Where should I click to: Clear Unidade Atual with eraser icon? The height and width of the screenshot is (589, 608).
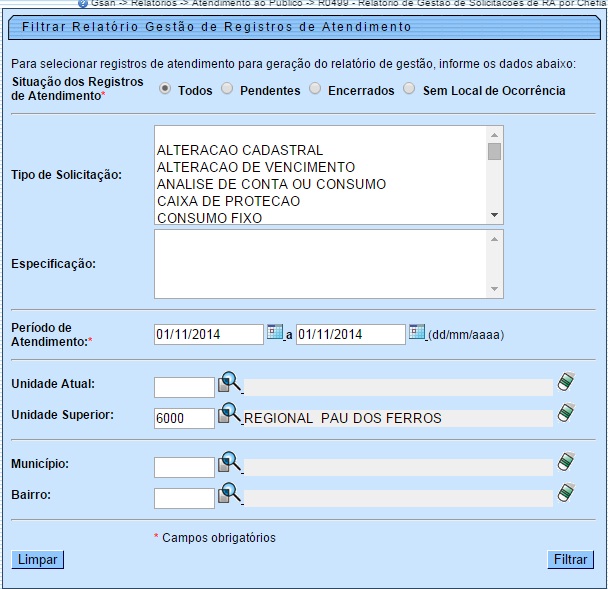point(566,382)
